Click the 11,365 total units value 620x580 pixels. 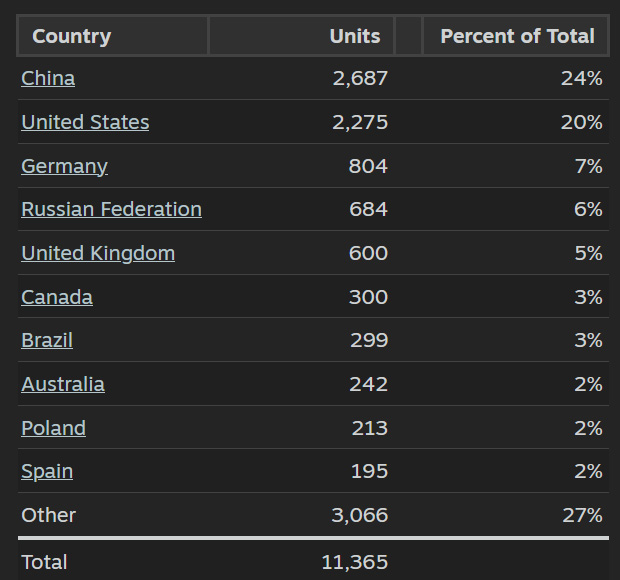pos(355,562)
